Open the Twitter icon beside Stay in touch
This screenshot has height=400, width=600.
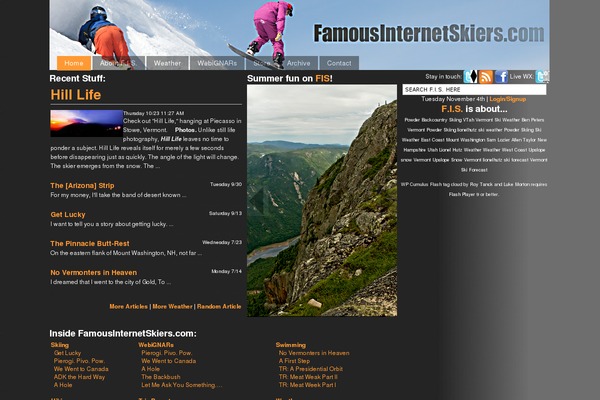tap(470, 77)
